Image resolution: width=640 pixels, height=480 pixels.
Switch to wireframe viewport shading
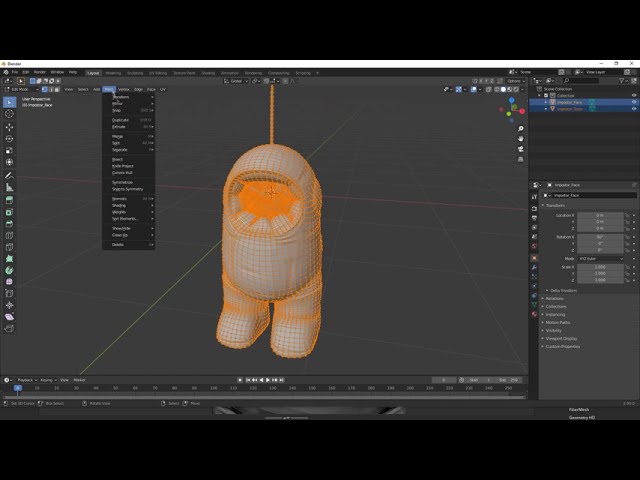point(497,89)
